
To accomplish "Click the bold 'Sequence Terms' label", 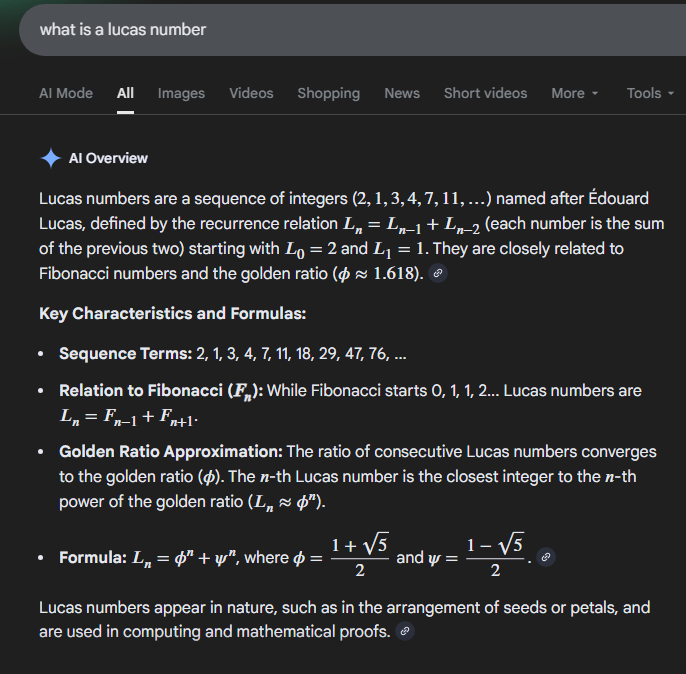I will [124, 354].
